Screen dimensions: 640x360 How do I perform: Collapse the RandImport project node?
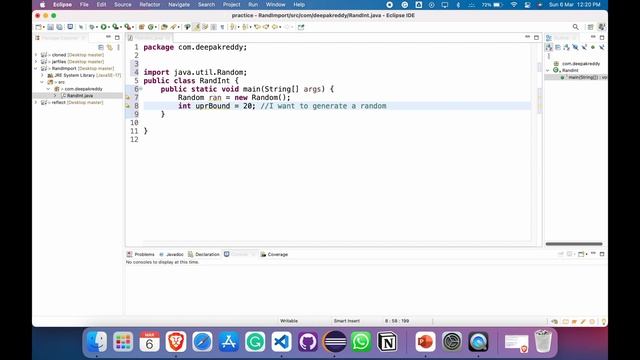click(36, 69)
